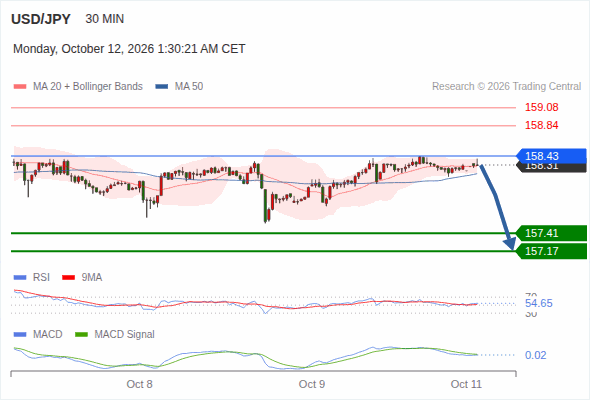Screen dimensions: 590x400
Task: Click the 159.08 resistance level value
Action: click(x=541, y=107)
